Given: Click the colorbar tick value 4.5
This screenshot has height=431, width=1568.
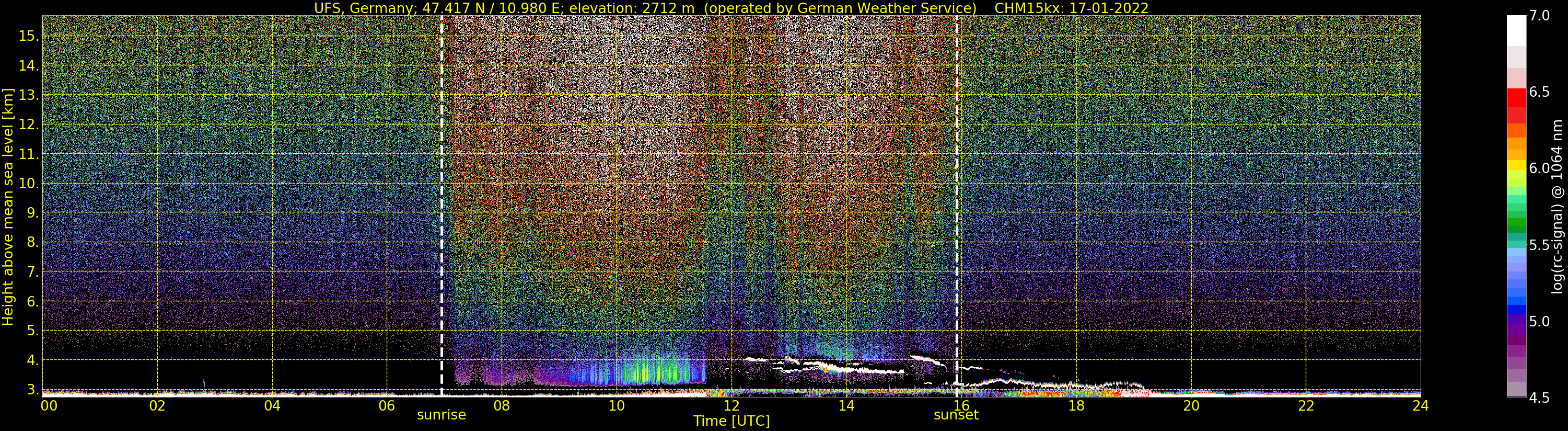Looking at the screenshot, I should [x=1539, y=398].
